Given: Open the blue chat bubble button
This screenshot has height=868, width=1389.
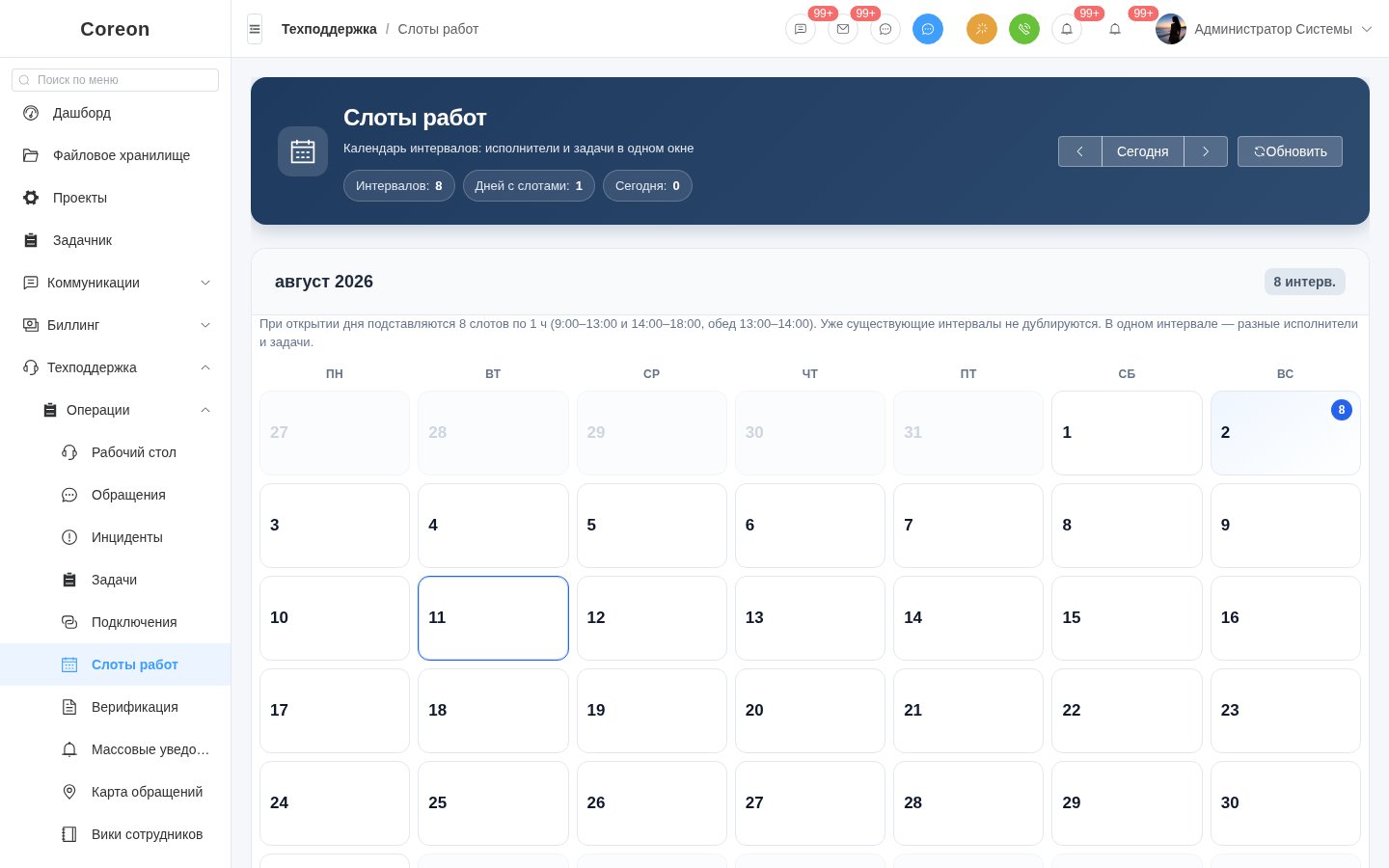Looking at the screenshot, I should pos(928,29).
